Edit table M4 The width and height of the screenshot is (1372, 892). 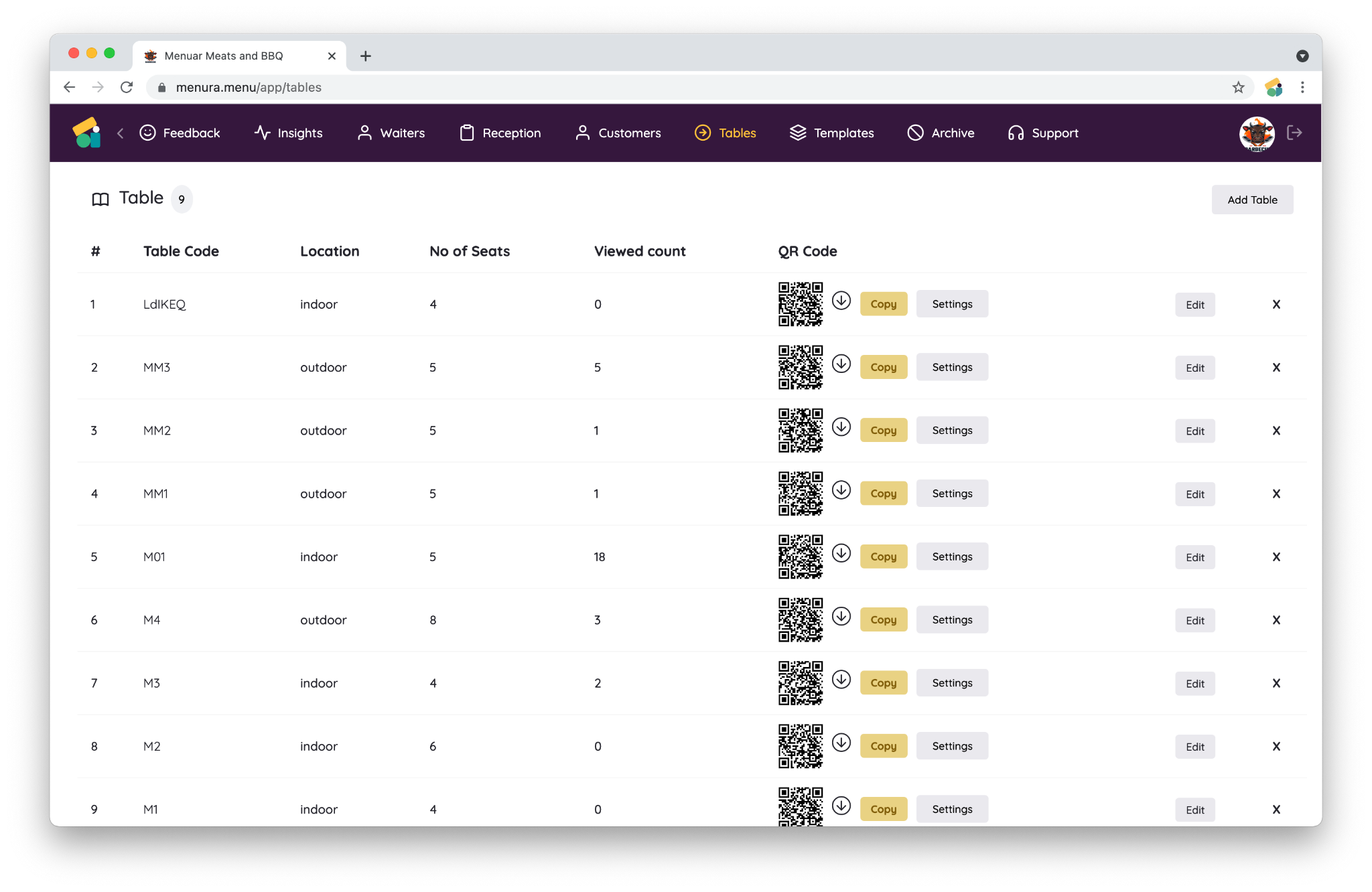(x=1195, y=621)
